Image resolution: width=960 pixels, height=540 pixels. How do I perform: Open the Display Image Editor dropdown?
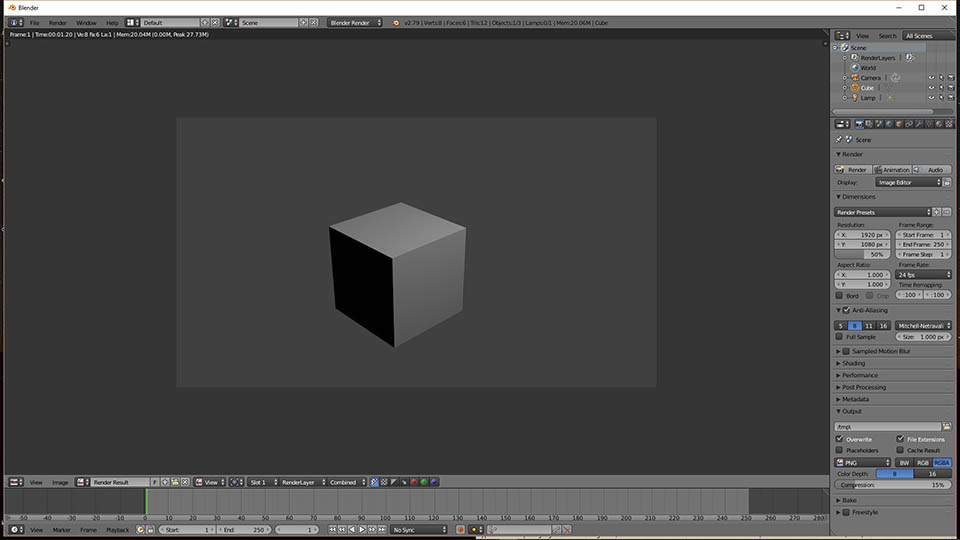[x=909, y=182]
